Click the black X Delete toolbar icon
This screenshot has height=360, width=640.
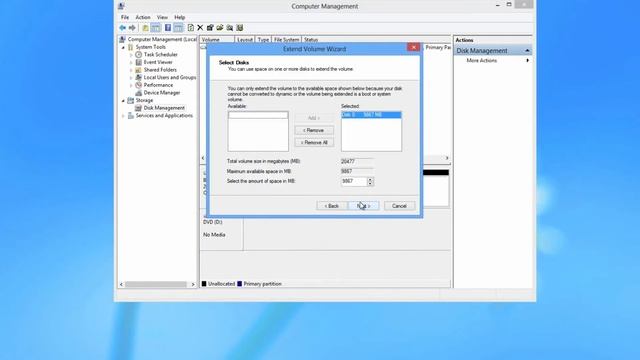point(200,28)
